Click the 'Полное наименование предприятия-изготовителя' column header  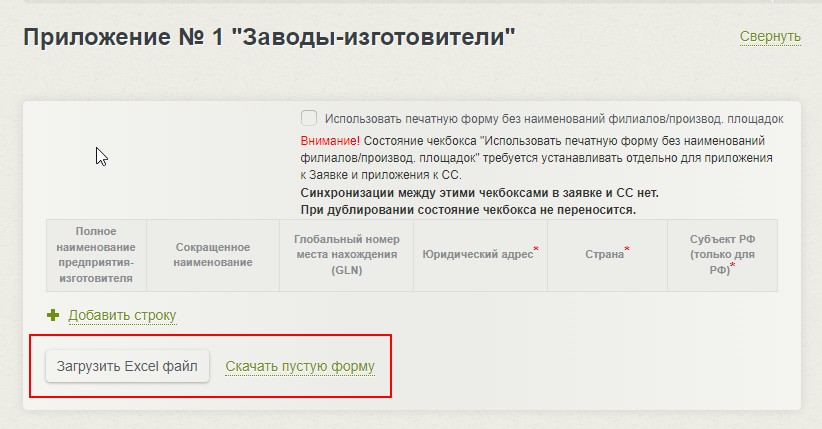(96, 255)
